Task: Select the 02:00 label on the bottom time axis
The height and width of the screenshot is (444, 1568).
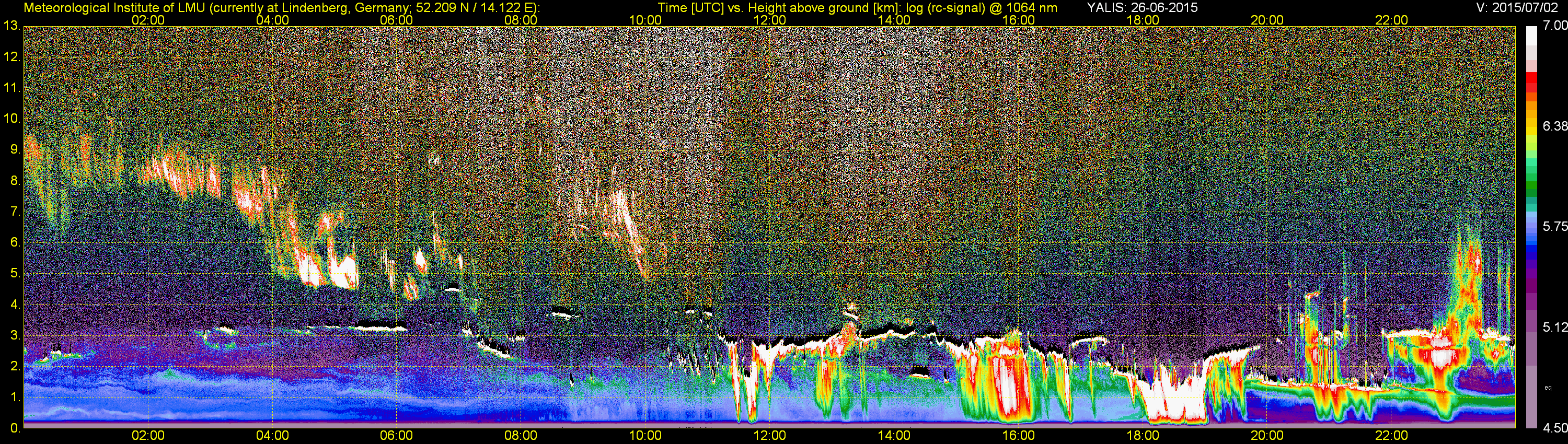Action: [148, 436]
